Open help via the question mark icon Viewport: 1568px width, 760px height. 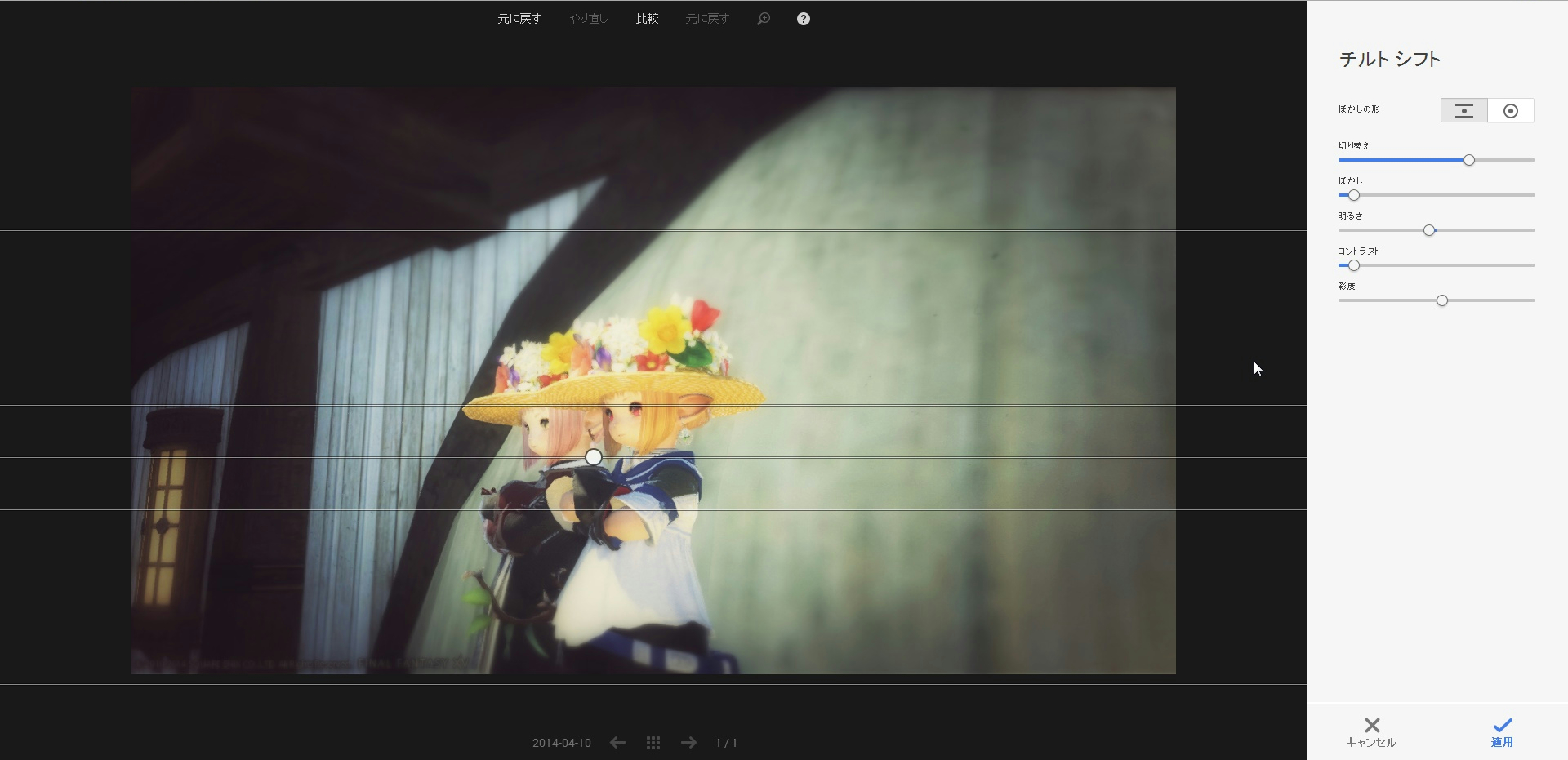pos(804,19)
